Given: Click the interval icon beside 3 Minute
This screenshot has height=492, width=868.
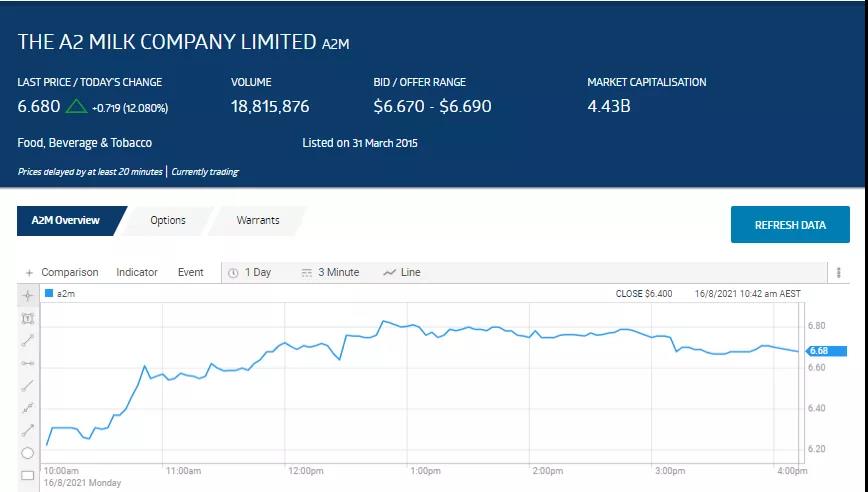Looking at the screenshot, I should pos(307,273).
